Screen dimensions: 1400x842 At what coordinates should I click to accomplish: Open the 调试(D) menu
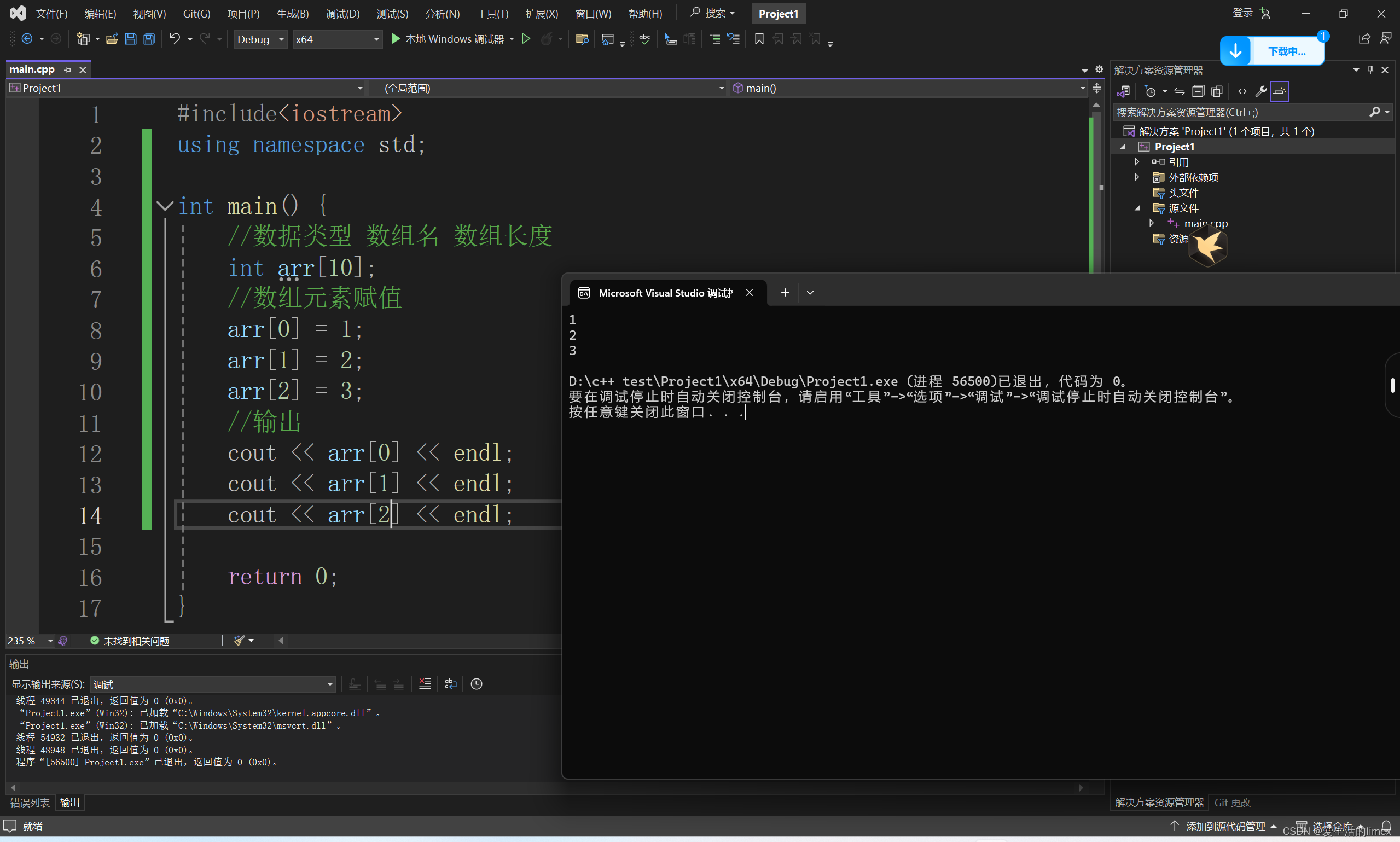click(x=342, y=14)
